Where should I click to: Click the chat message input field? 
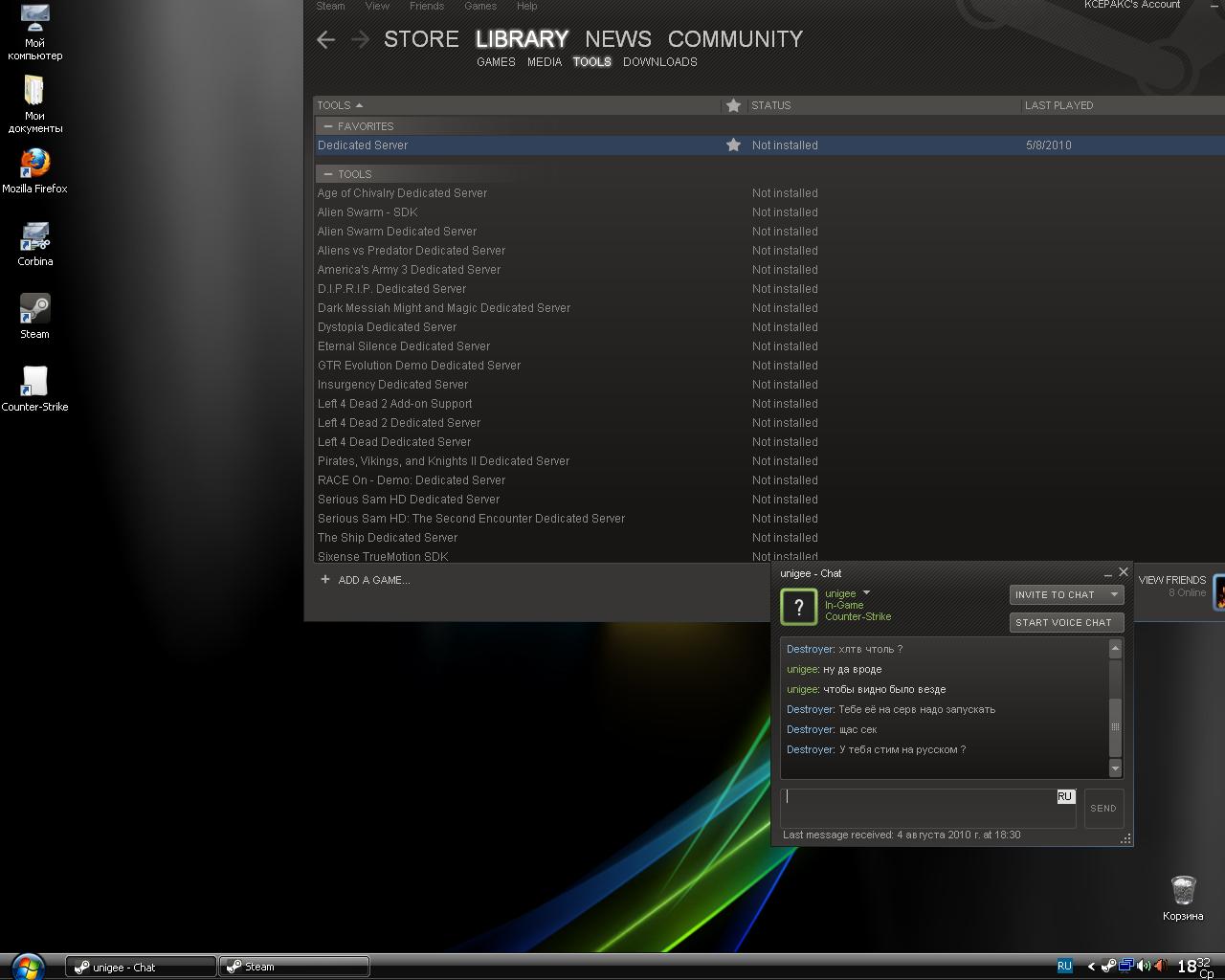(927, 808)
